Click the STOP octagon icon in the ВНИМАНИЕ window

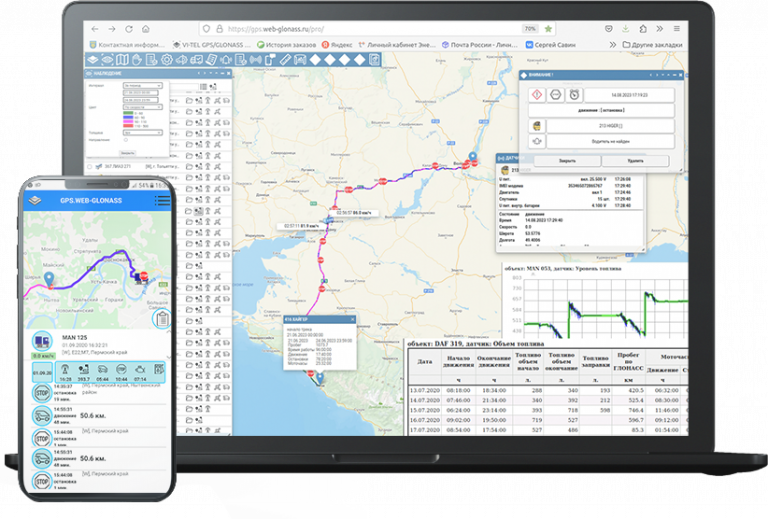555,94
